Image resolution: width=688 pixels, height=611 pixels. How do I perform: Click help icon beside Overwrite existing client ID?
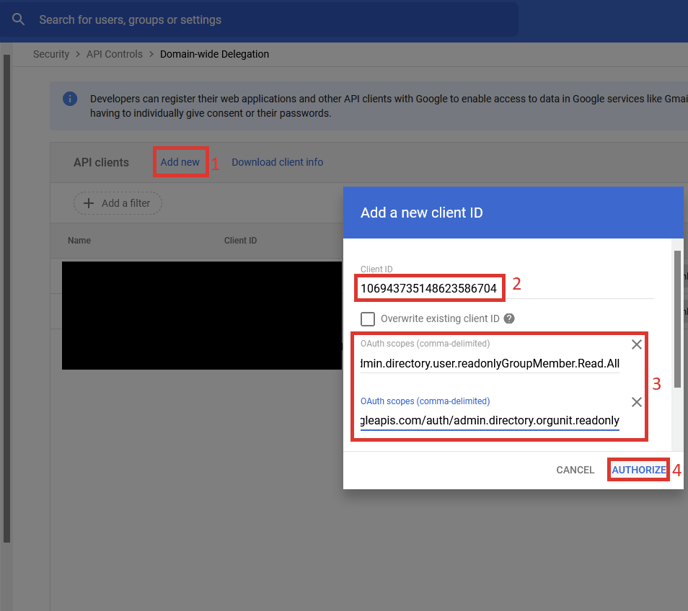[x=509, y=319]
